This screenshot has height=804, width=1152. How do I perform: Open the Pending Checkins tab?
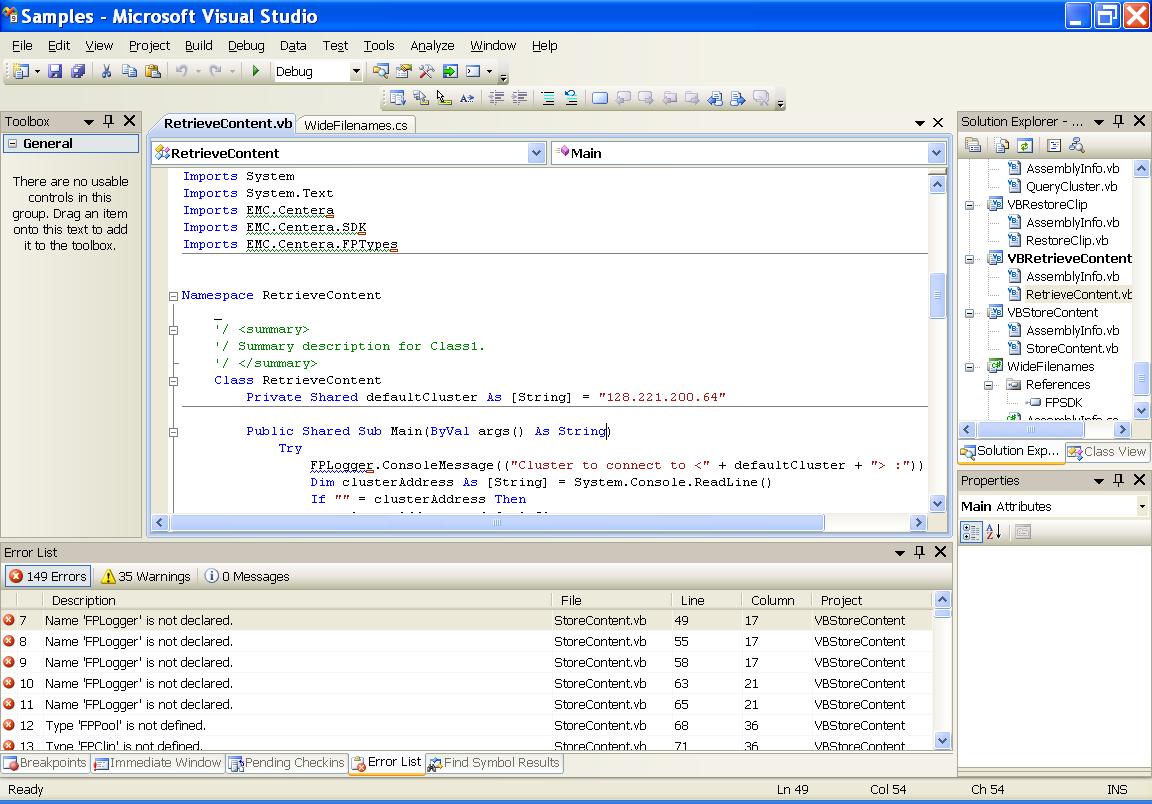click(x=287, y=763)
